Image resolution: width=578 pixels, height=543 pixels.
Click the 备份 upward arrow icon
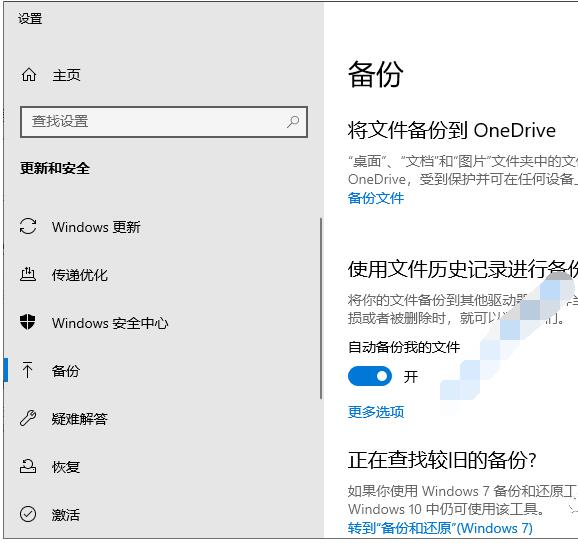(27, 370)
